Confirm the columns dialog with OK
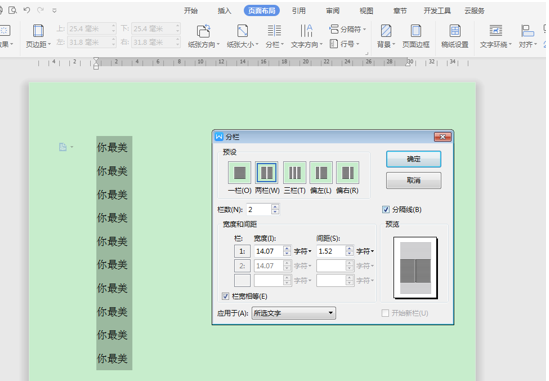This screenshot has width=549, height=381. pos(414,159)
